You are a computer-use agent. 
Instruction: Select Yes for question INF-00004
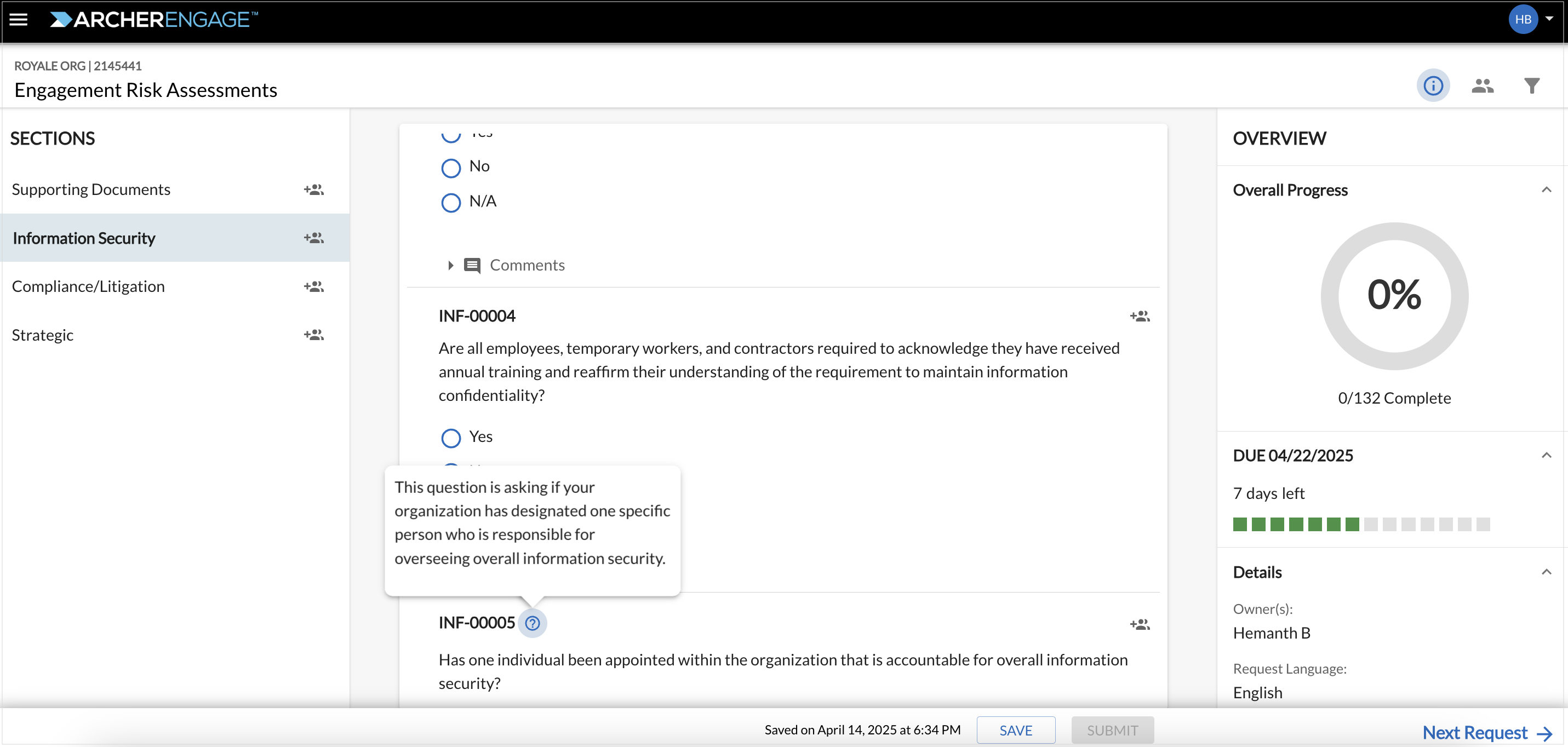tap(450, 438)
